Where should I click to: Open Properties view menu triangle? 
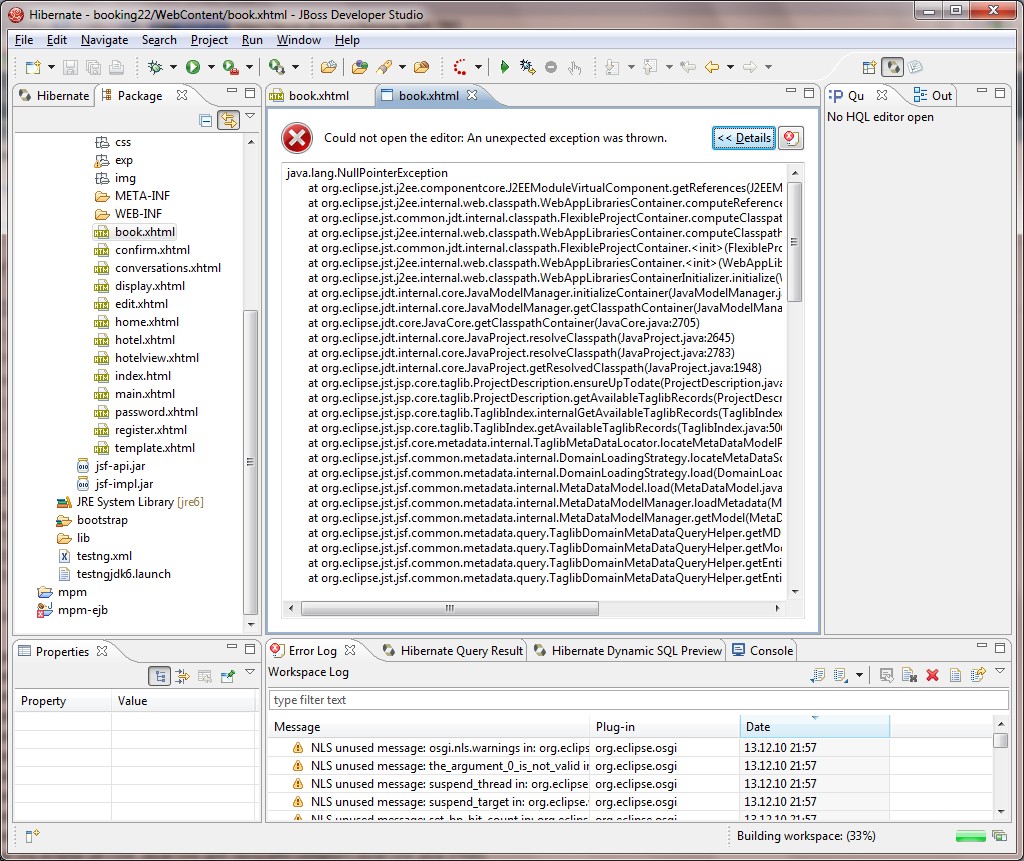[x=249, y=672]
